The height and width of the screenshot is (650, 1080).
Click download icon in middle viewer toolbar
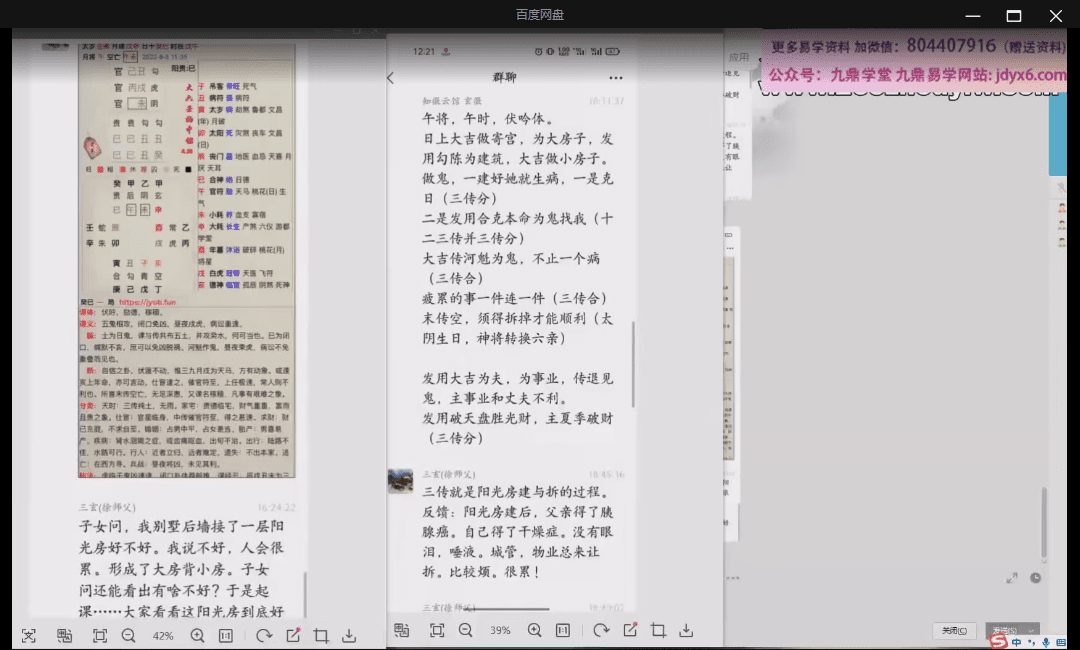[686, 630]
